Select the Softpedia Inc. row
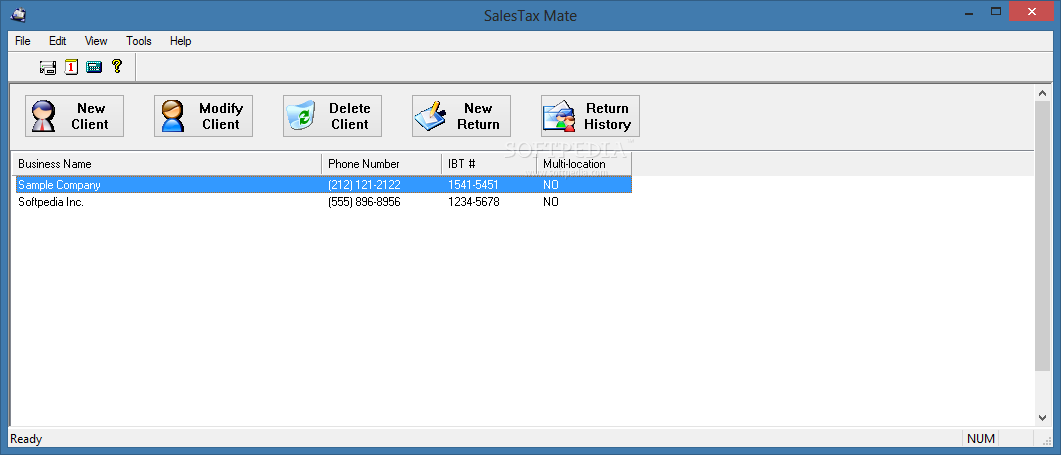Image resolution: width=1061 pixels, height=455 pixels. click(x=323, y=202)
